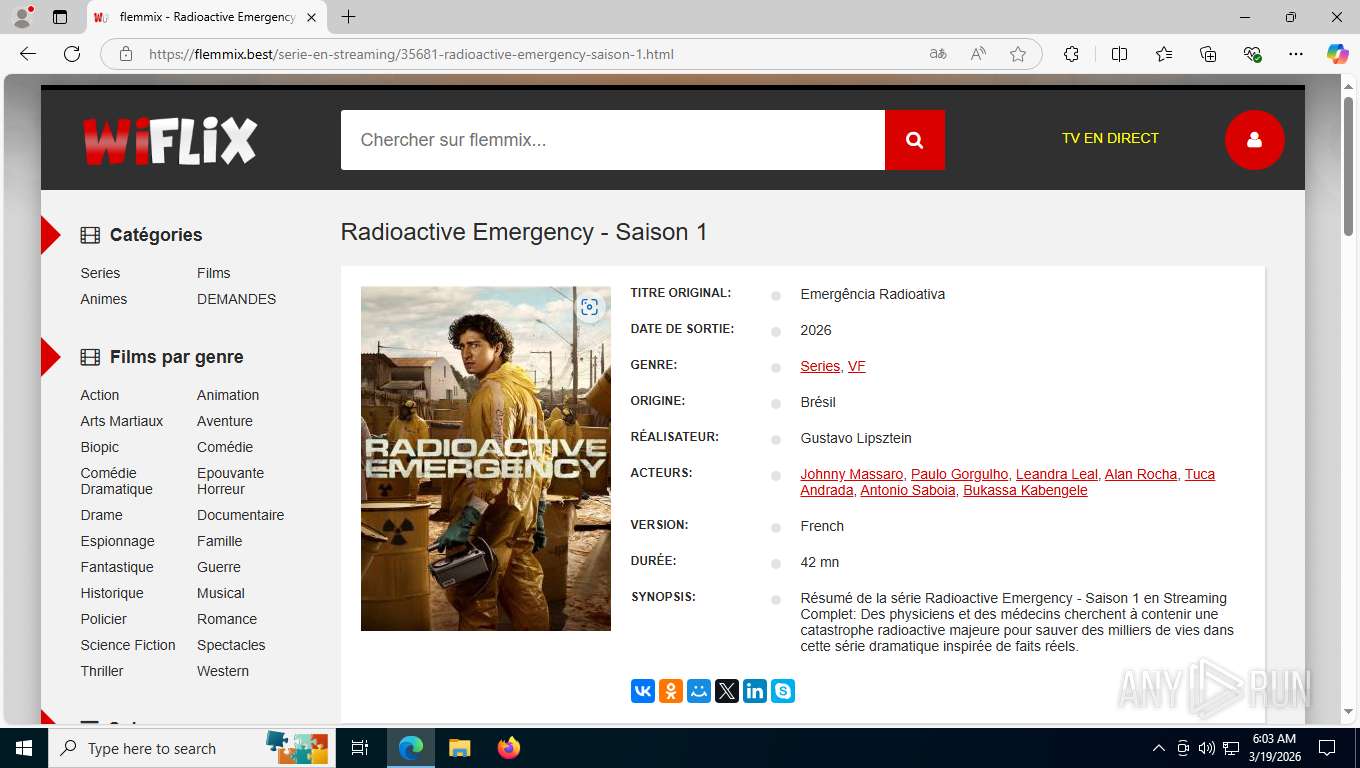Open actor Antonio Saboia link
Image resolution: width=1360 pixels, height=768 pixels.
908,490
